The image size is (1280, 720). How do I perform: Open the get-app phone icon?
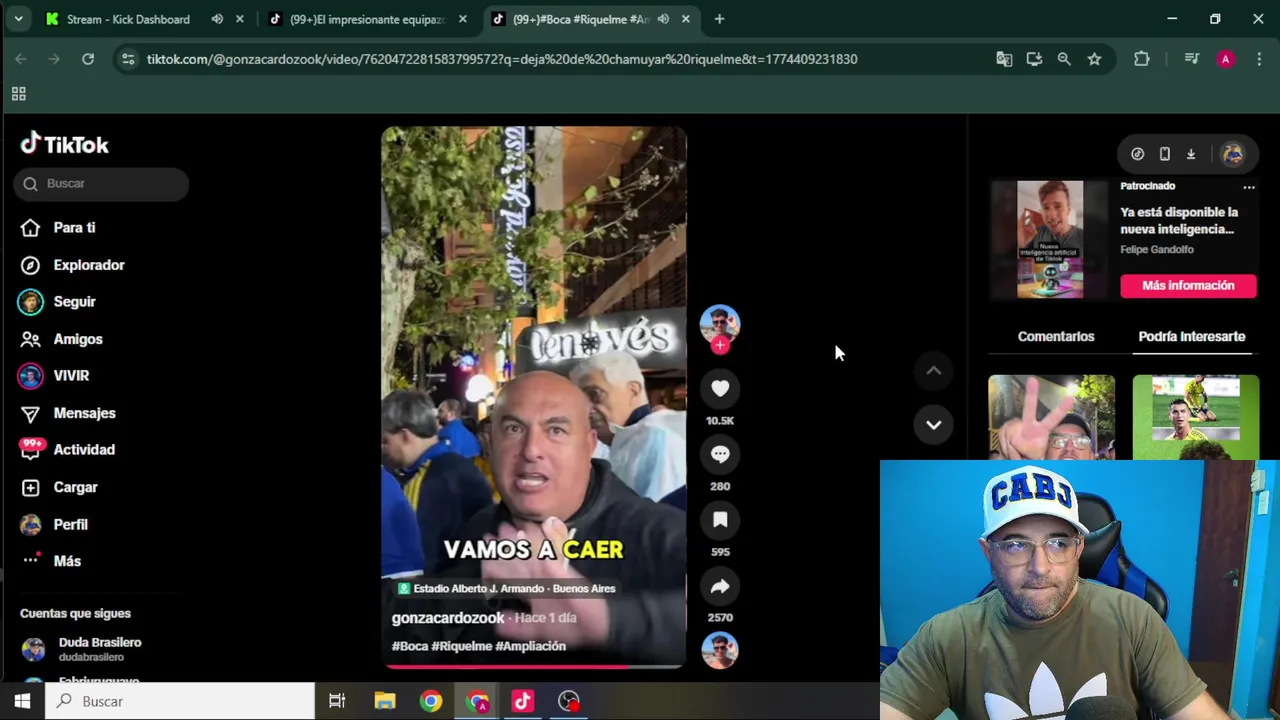pyautogui.click(x=1164, y=154)
